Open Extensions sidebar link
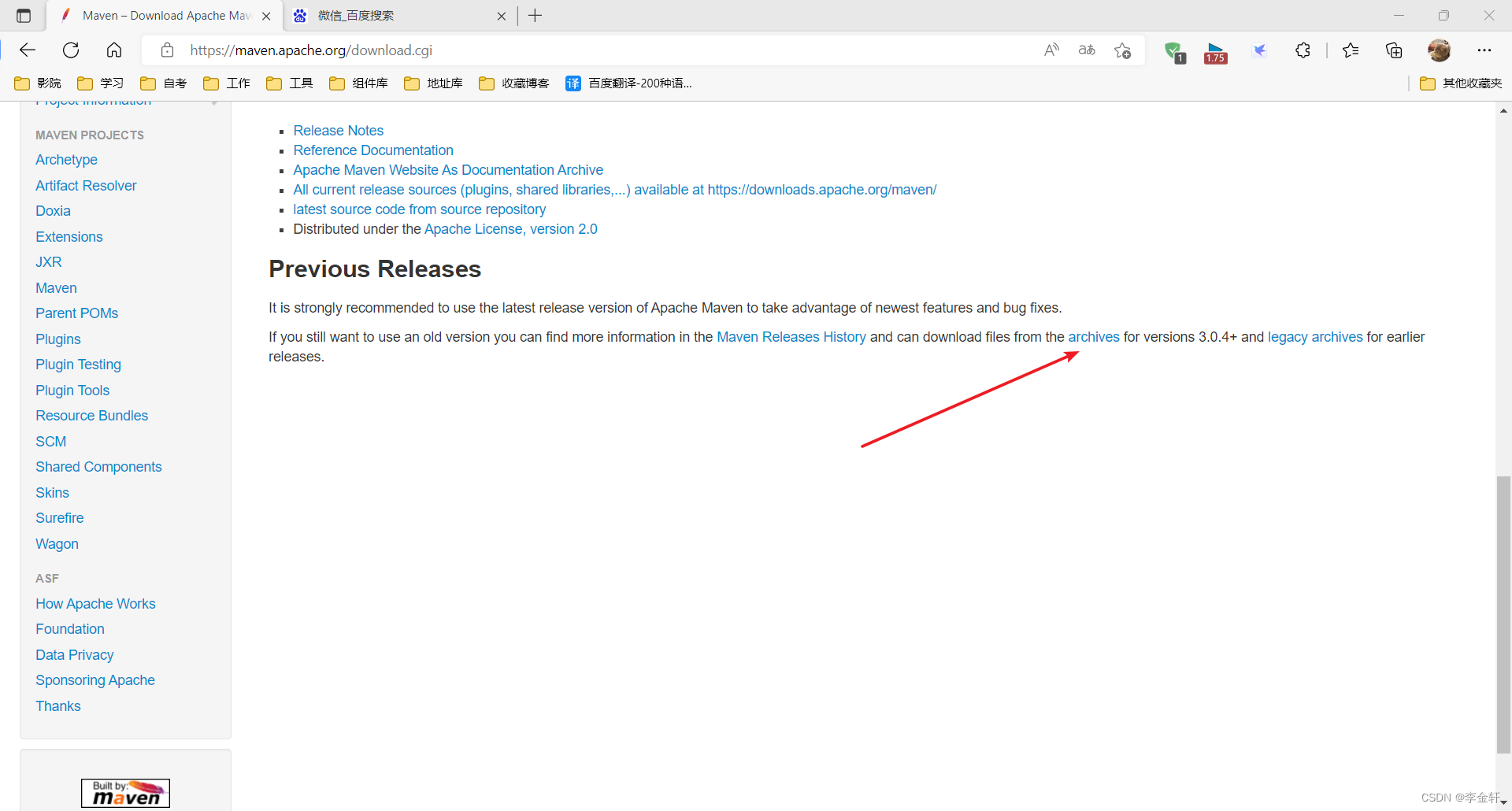This screenshot has width=1512, height=811. [x=69, y=237]
